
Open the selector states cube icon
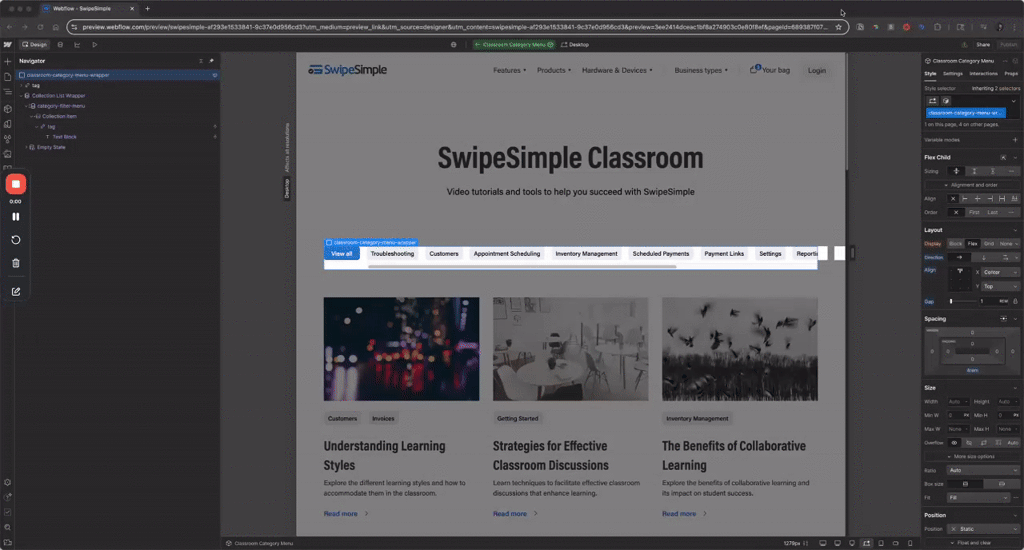[946, 101]
